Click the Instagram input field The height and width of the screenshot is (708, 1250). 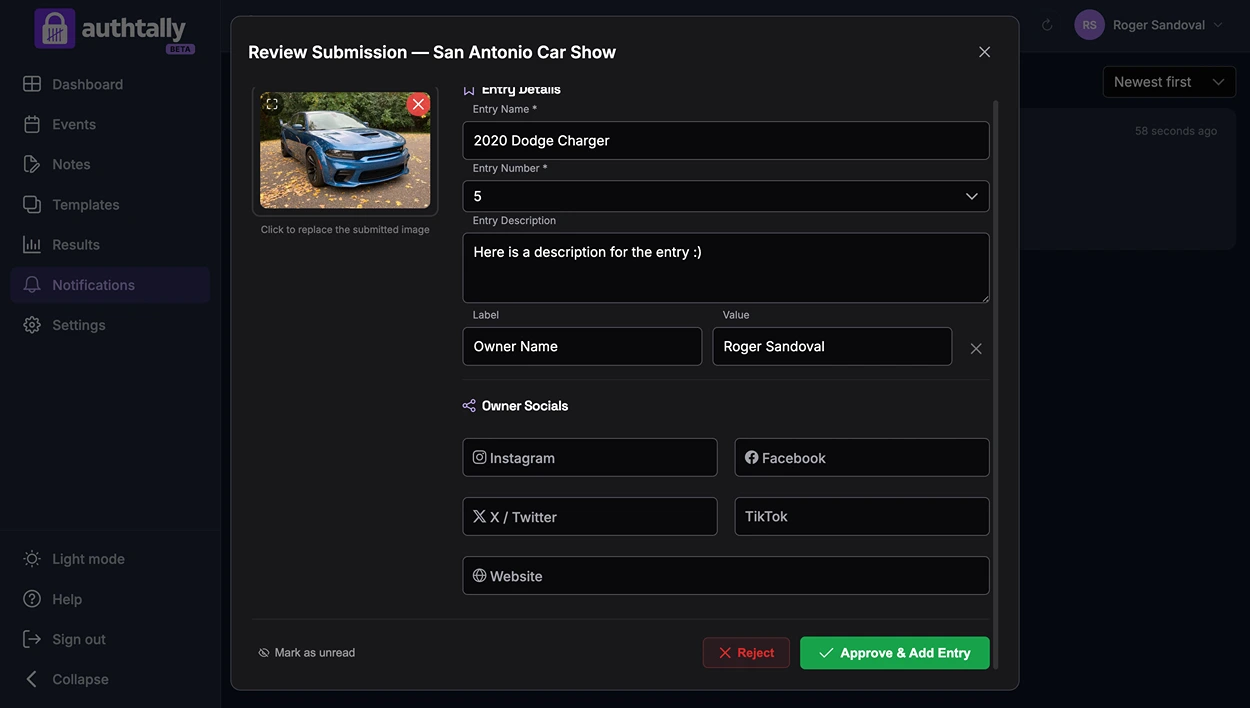pos(590,457)
